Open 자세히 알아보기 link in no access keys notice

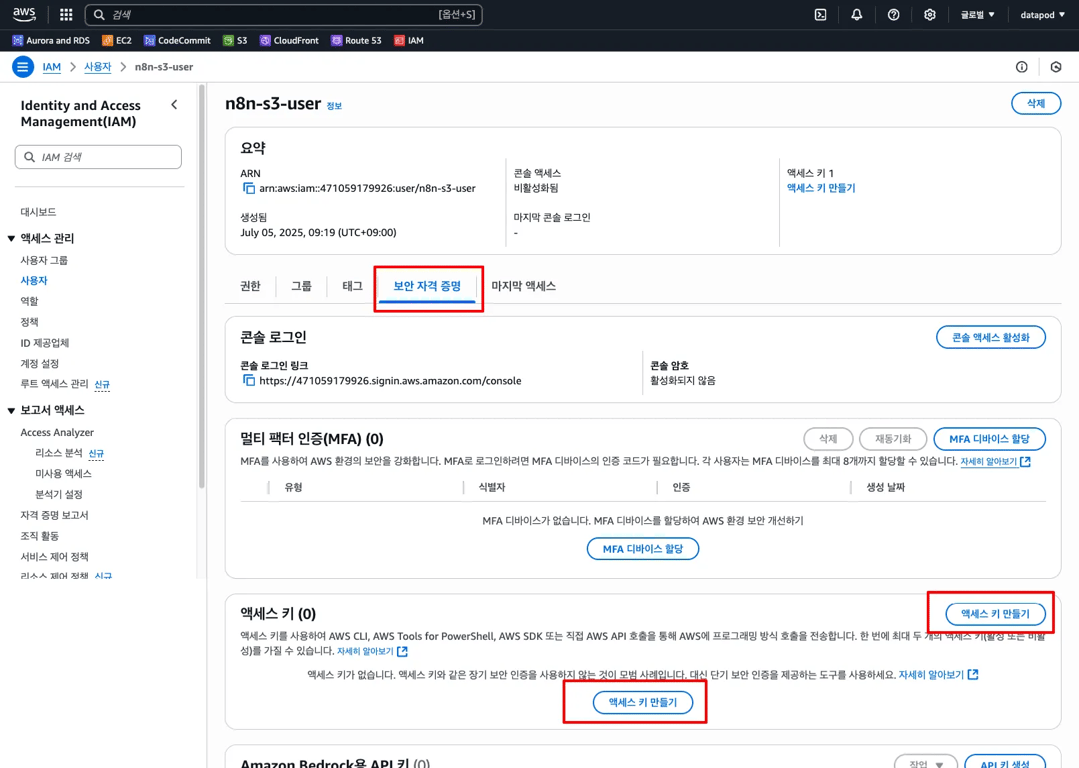click(x=938, y=674)
